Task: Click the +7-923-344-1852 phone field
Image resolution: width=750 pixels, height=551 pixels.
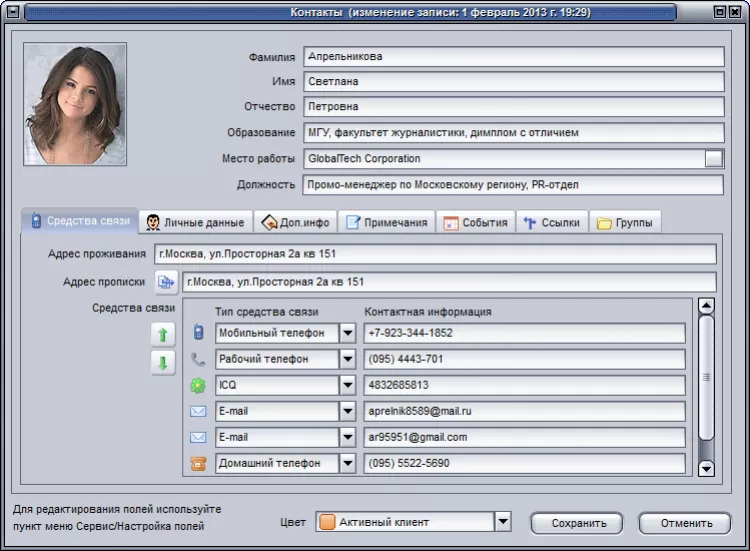Action: 524,333
